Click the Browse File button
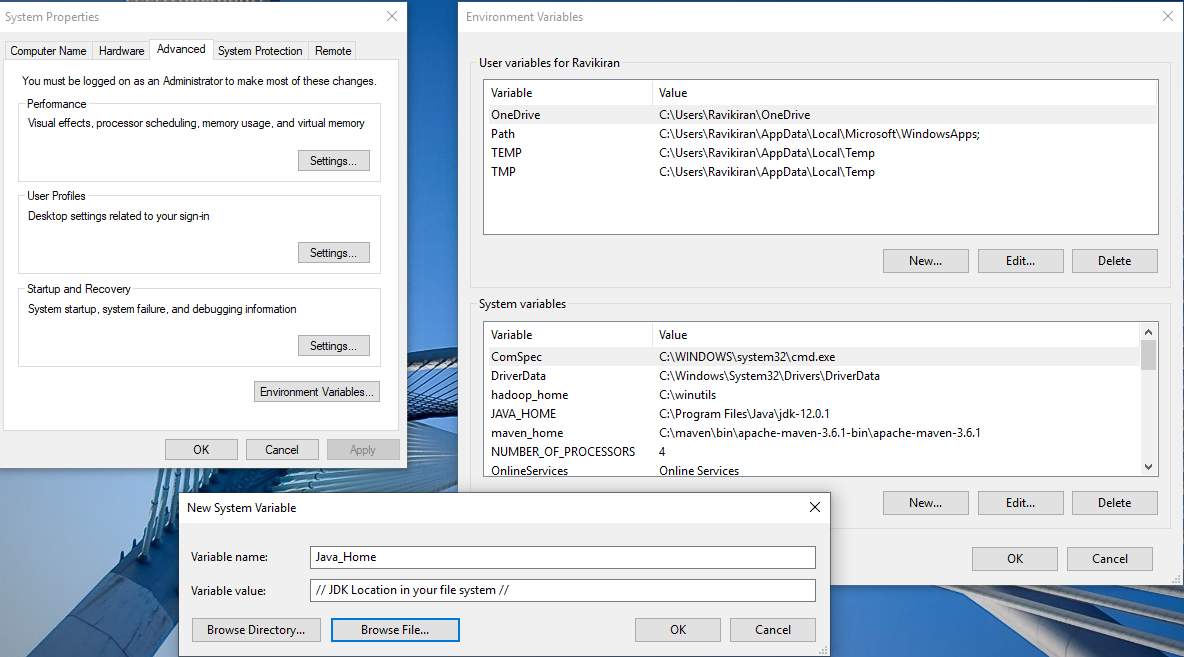The image size is (1184, 657). point(395,630)
